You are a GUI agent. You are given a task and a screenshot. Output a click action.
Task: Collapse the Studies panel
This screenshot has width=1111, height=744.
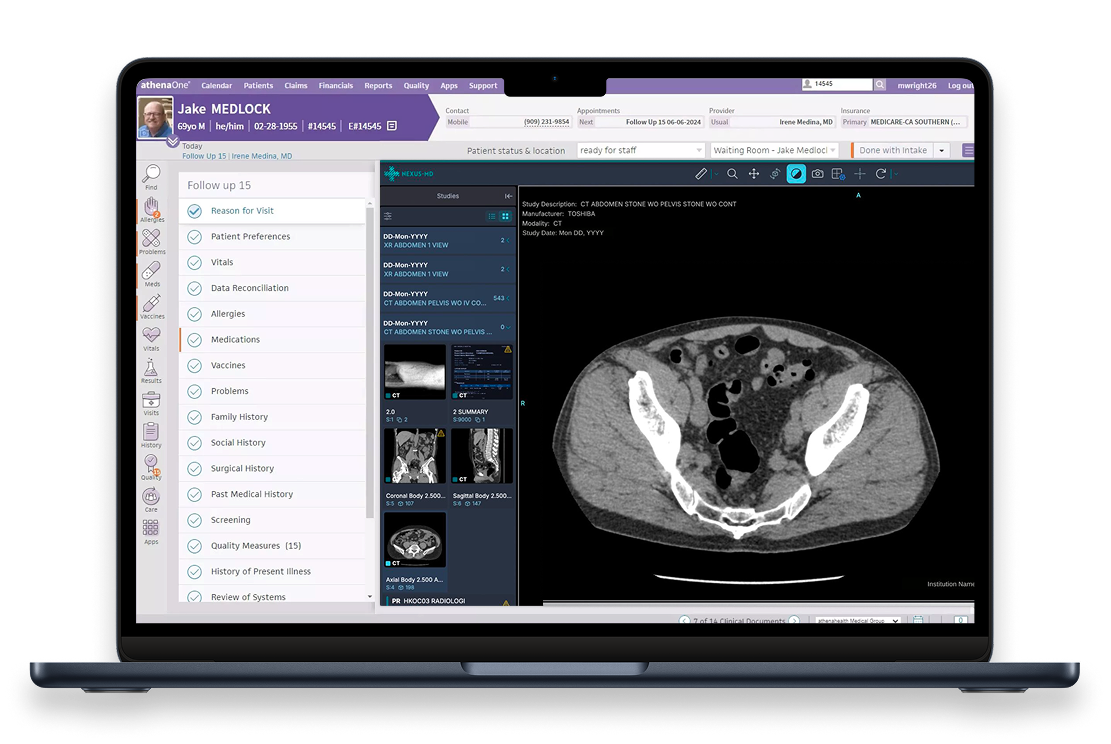(x=508, y=196)
